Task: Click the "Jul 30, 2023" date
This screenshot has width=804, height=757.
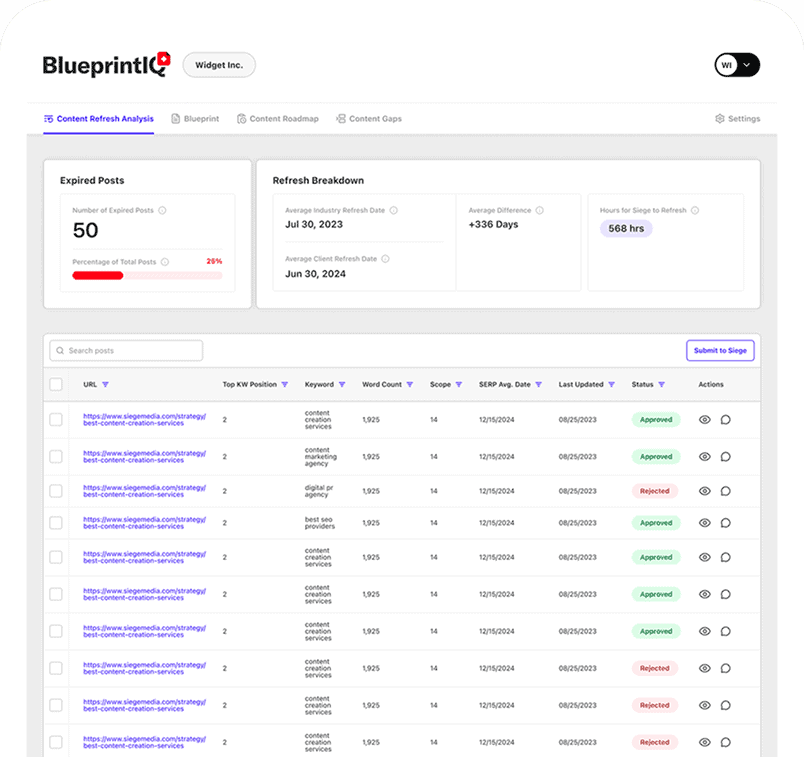Action: (x=314, y=225)
